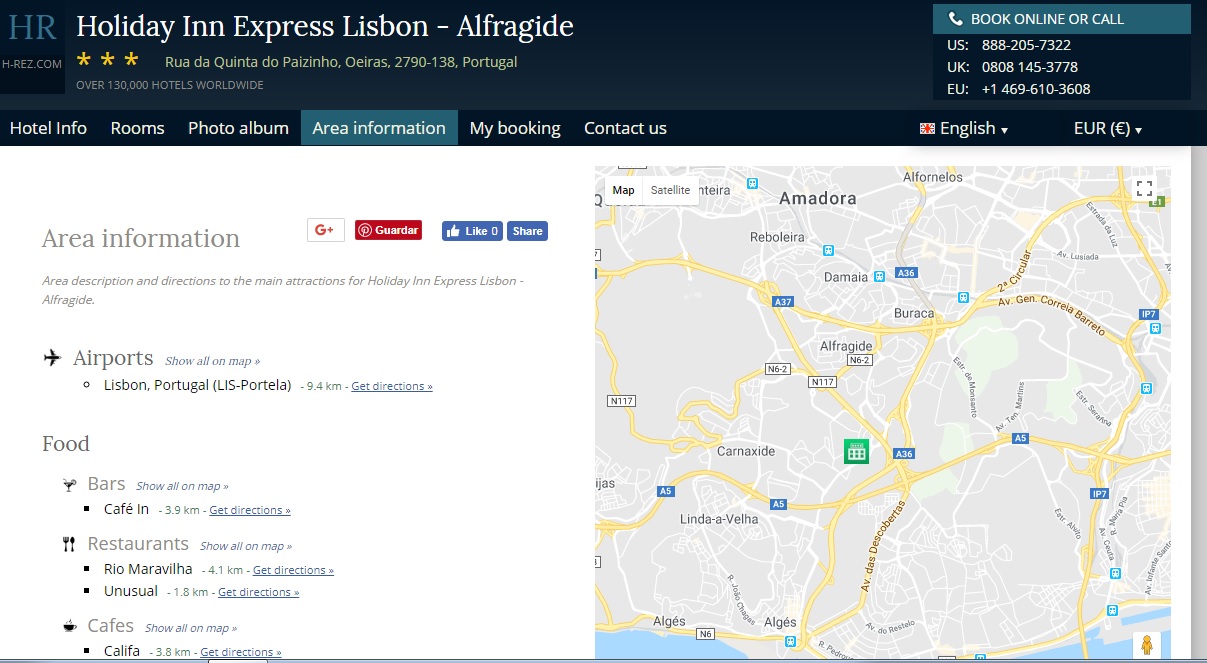Click the green hotel marker on map
The image size is (1207, 663).
pos(856,451)
